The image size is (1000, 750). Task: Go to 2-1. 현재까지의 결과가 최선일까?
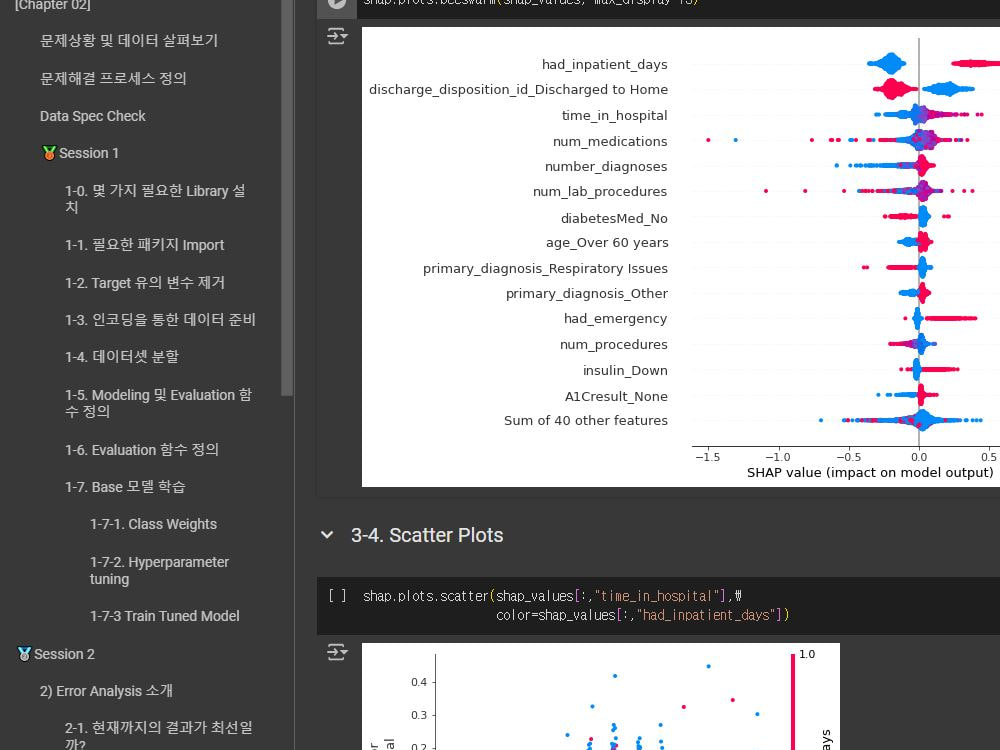coord(158,735)
